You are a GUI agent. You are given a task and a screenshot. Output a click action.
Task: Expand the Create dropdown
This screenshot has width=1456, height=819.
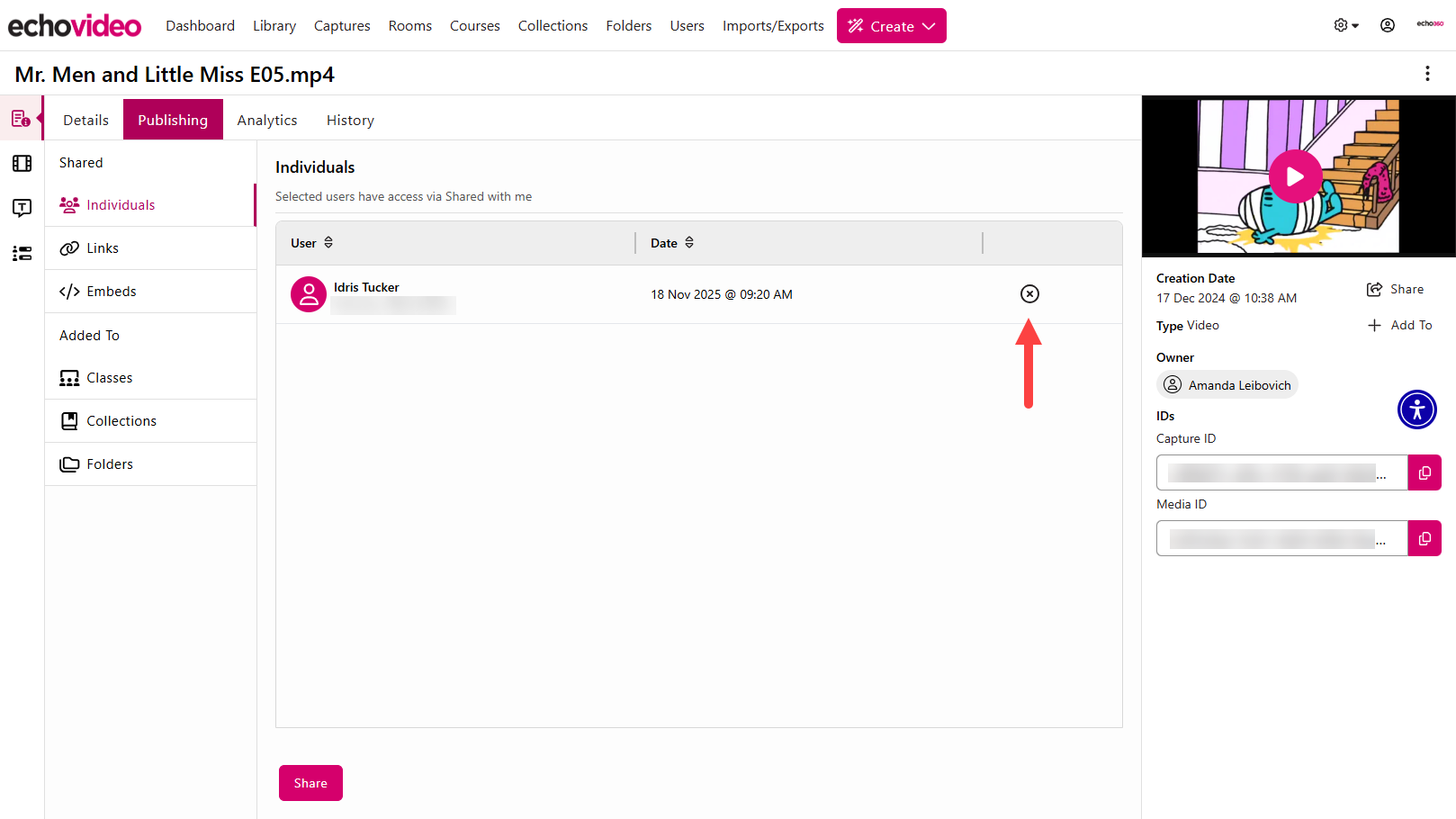pyautogui.click(x=892, y=25)
